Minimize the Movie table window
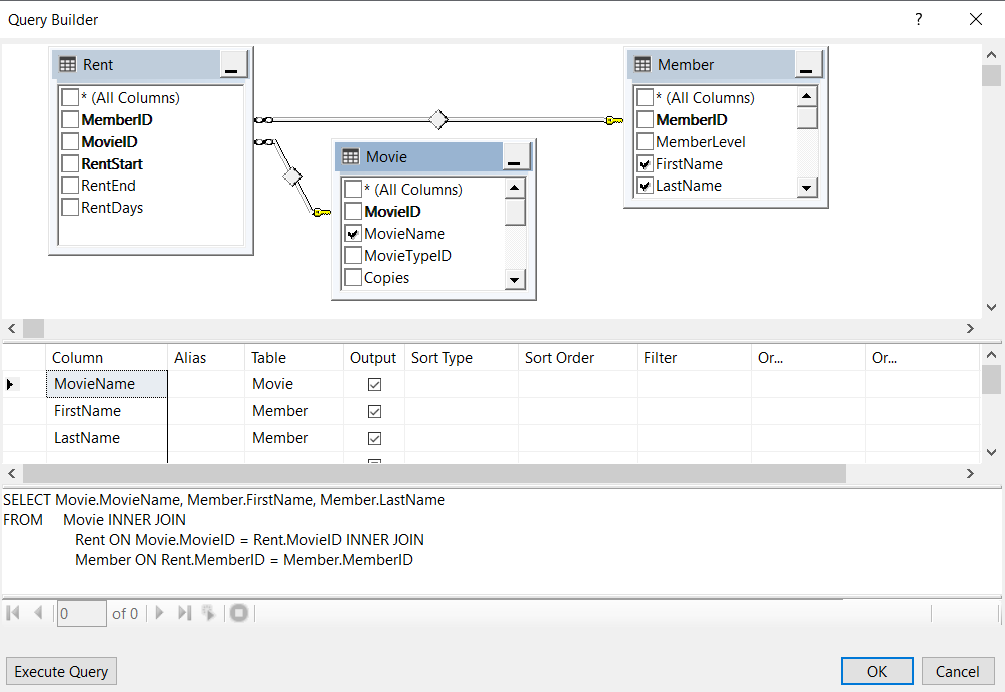This screenshot has height=692, width=1005. point(515,156)
